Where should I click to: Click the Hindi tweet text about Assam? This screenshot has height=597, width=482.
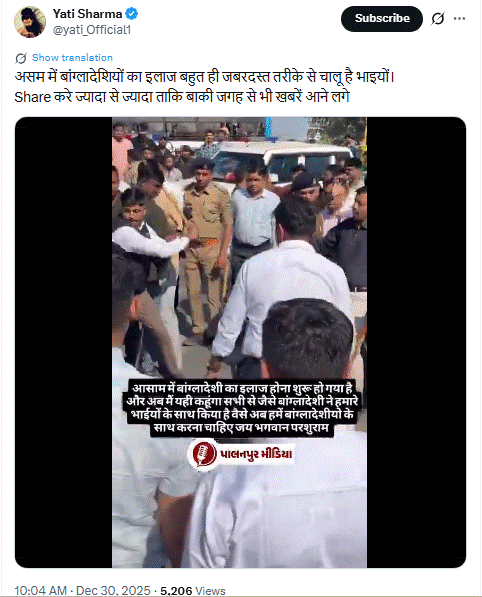[204, 87]
